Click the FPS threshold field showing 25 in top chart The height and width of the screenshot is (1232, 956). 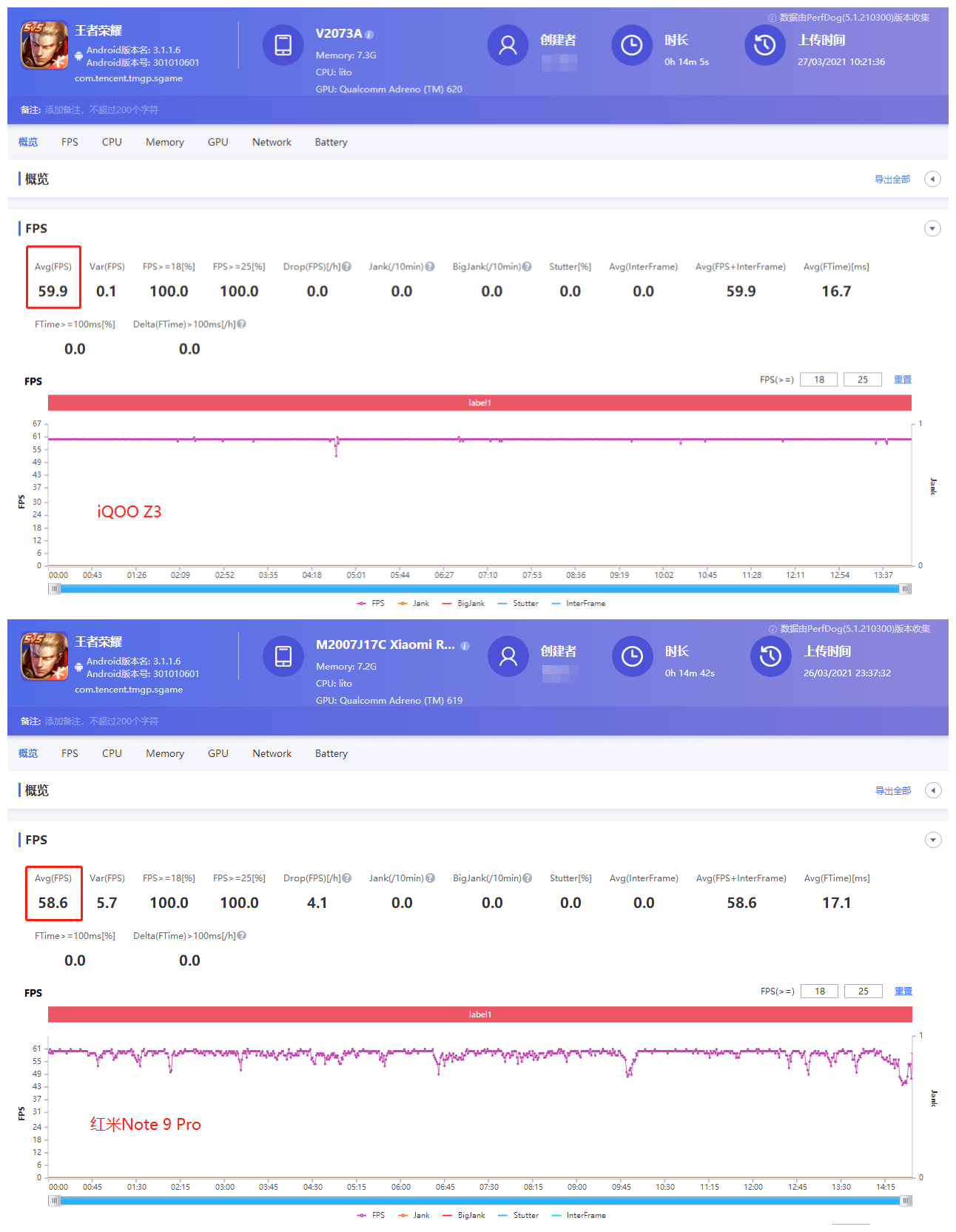tap(863, 380)
